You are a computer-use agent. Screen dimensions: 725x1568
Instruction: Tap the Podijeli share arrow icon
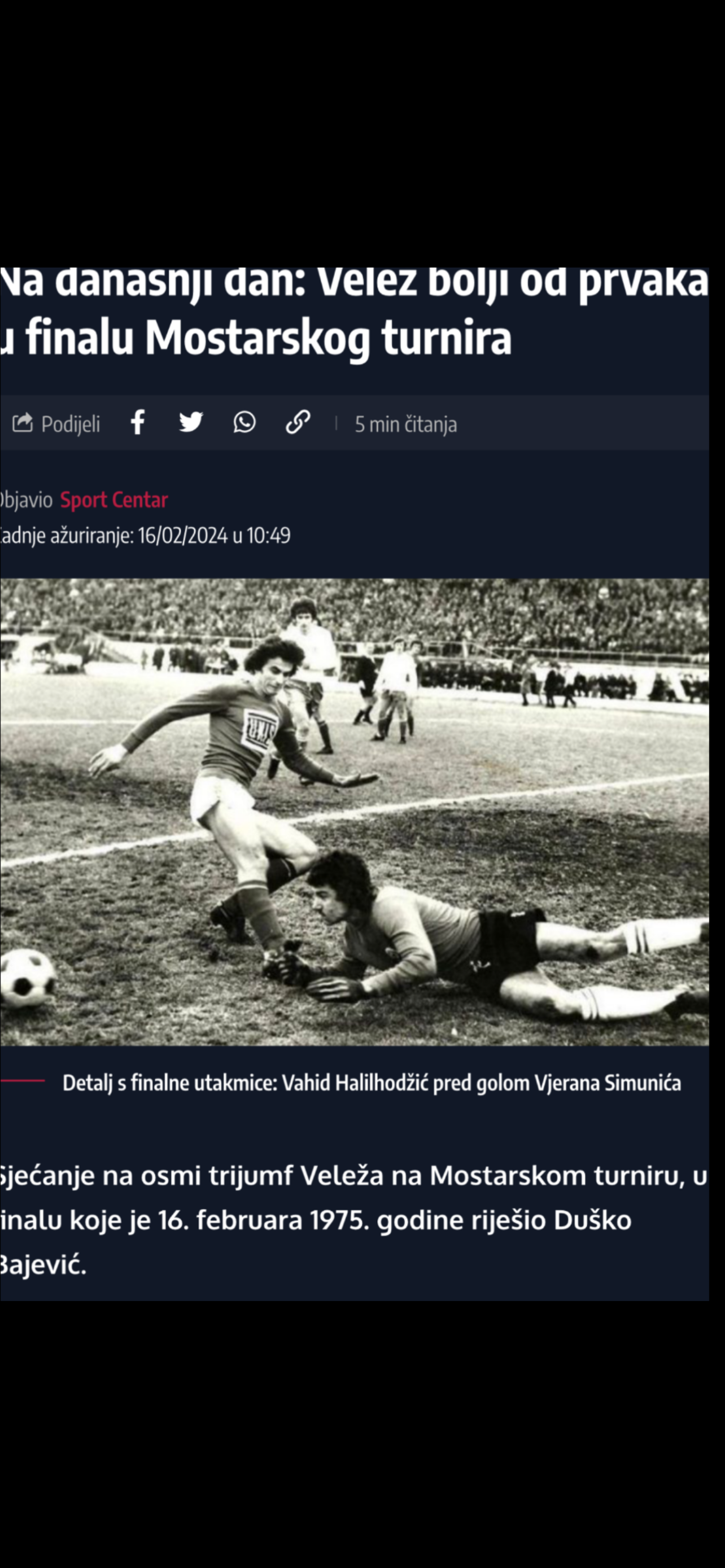tap(23, 422)
